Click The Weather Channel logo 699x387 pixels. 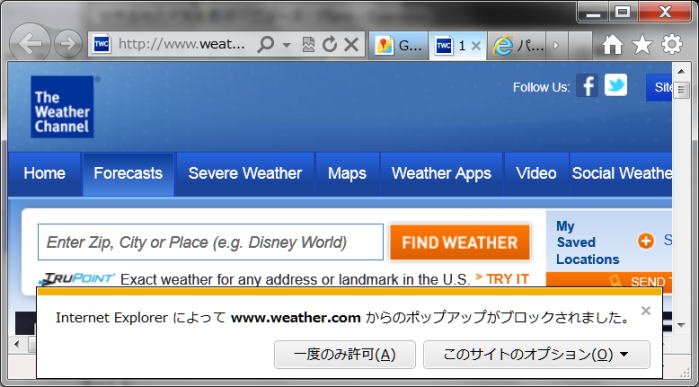coord(62,107)
